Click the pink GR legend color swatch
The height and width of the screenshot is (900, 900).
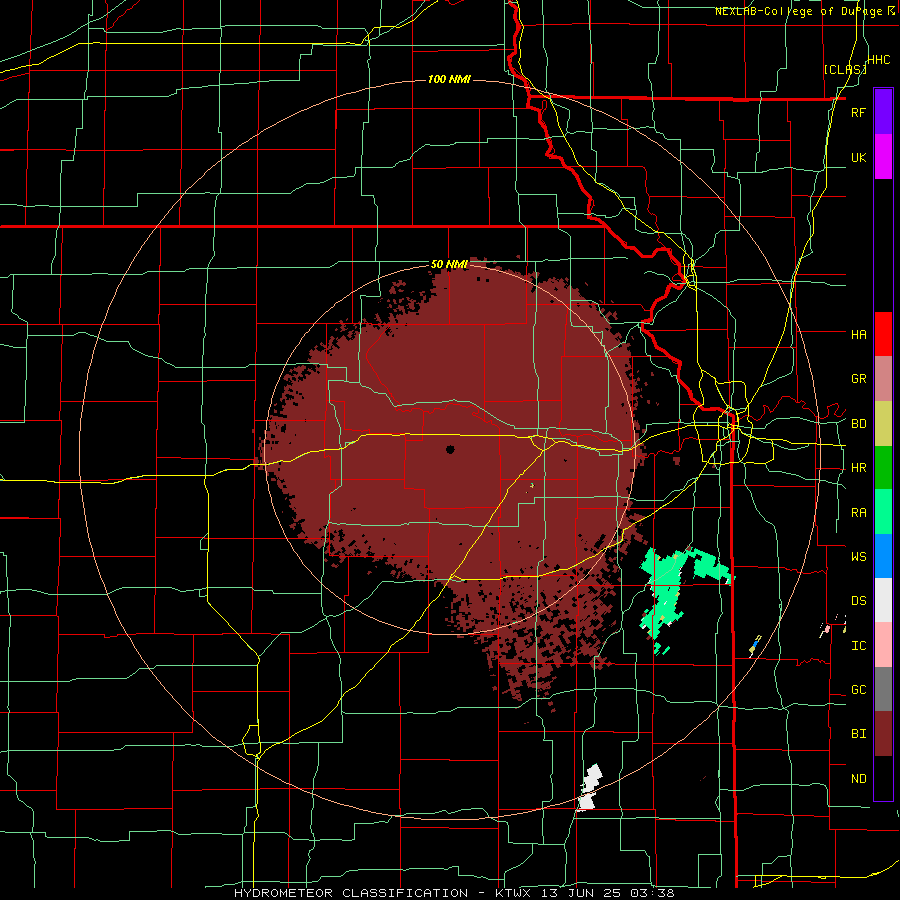pos(883,379)
